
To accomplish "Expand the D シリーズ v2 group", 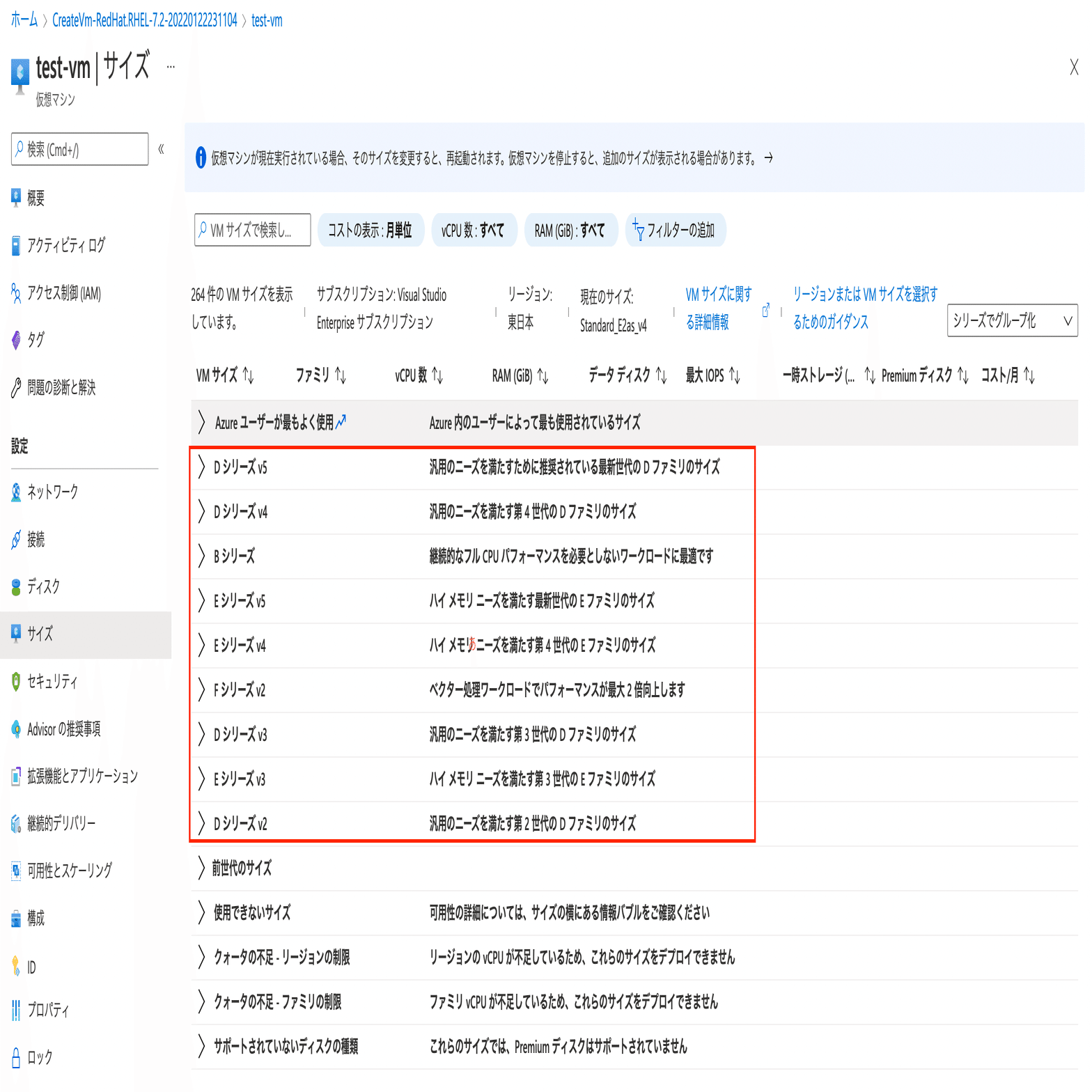I will click(x=201, y=823).
